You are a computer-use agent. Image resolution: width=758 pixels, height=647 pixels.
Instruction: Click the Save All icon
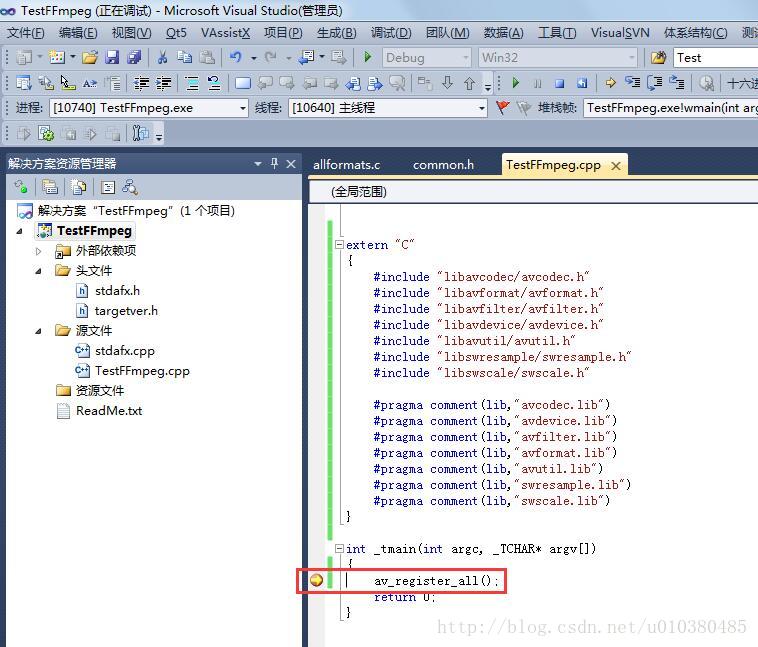pos(134,58)
